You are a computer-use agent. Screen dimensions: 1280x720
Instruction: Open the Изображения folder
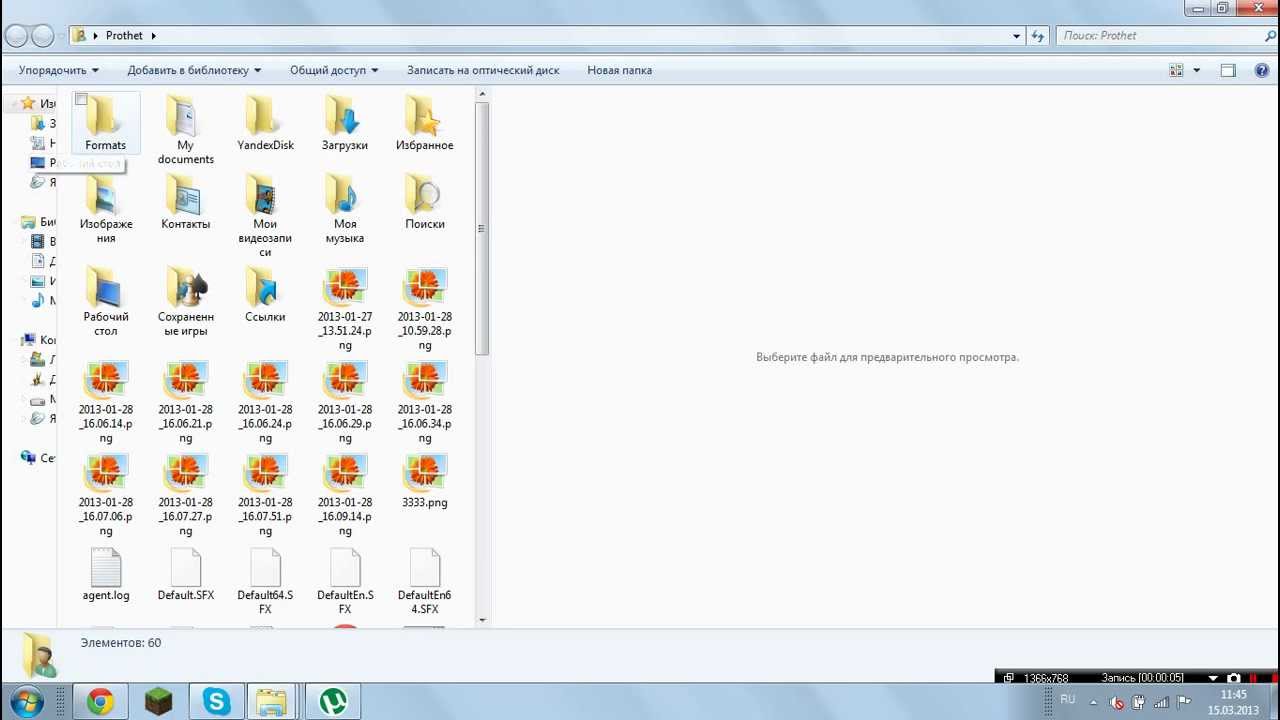(105, 209)
